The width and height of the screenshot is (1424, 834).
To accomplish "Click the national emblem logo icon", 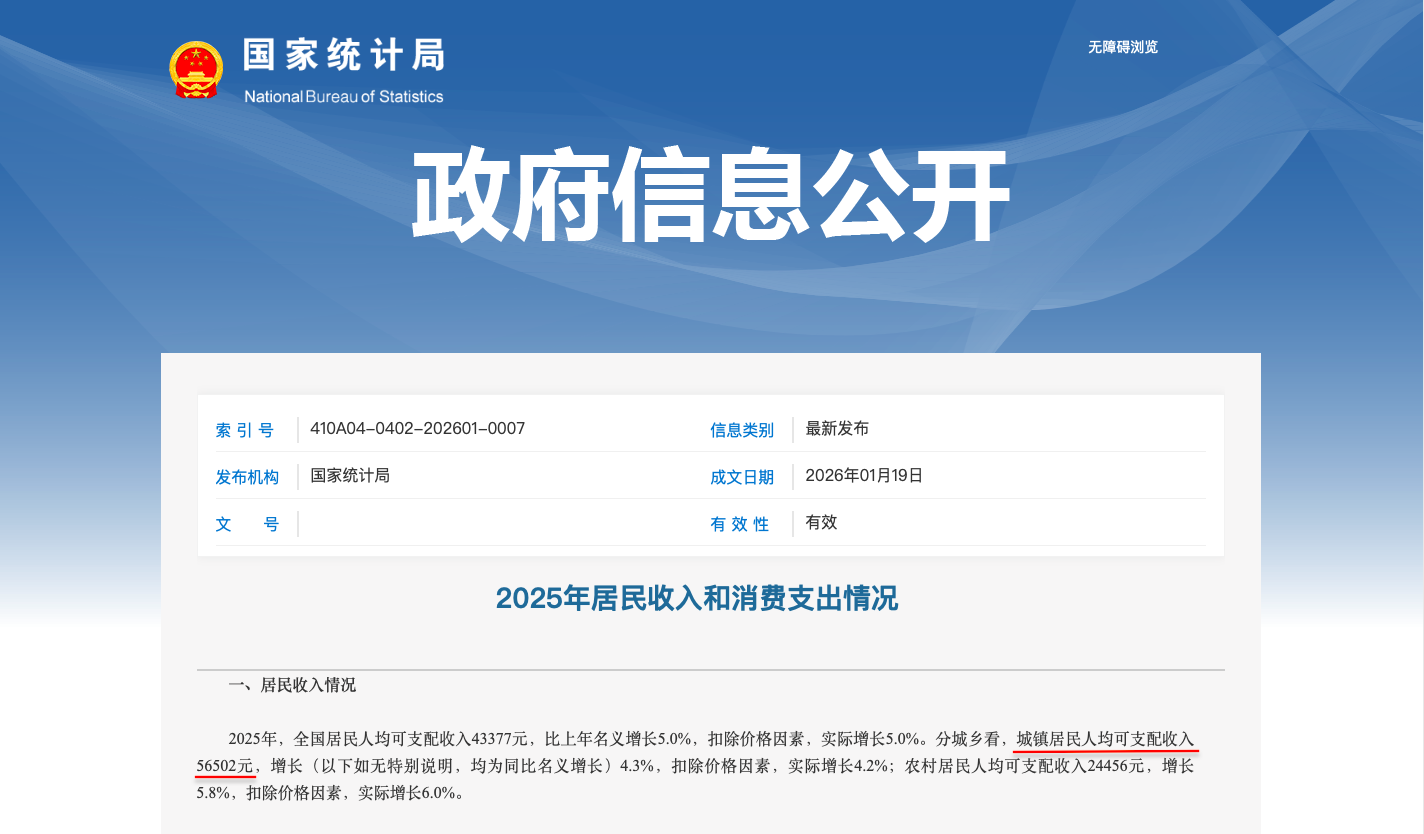I will [196, 68].
